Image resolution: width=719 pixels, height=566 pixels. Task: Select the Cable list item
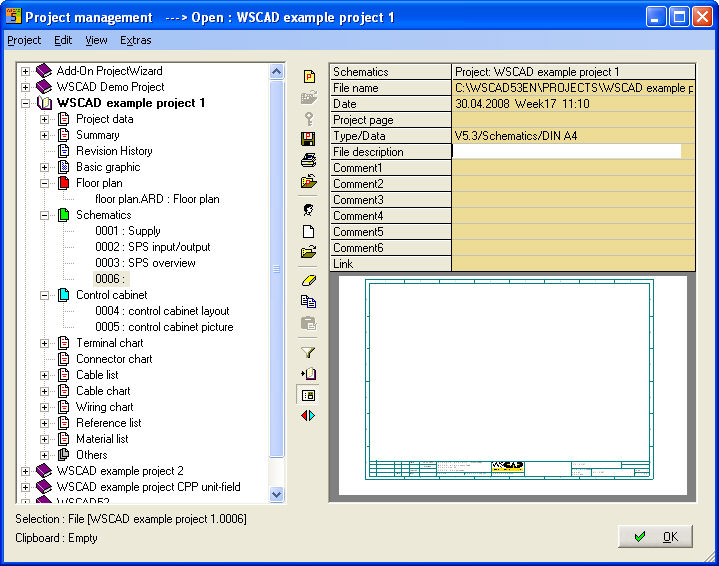(x=97, y=375)
